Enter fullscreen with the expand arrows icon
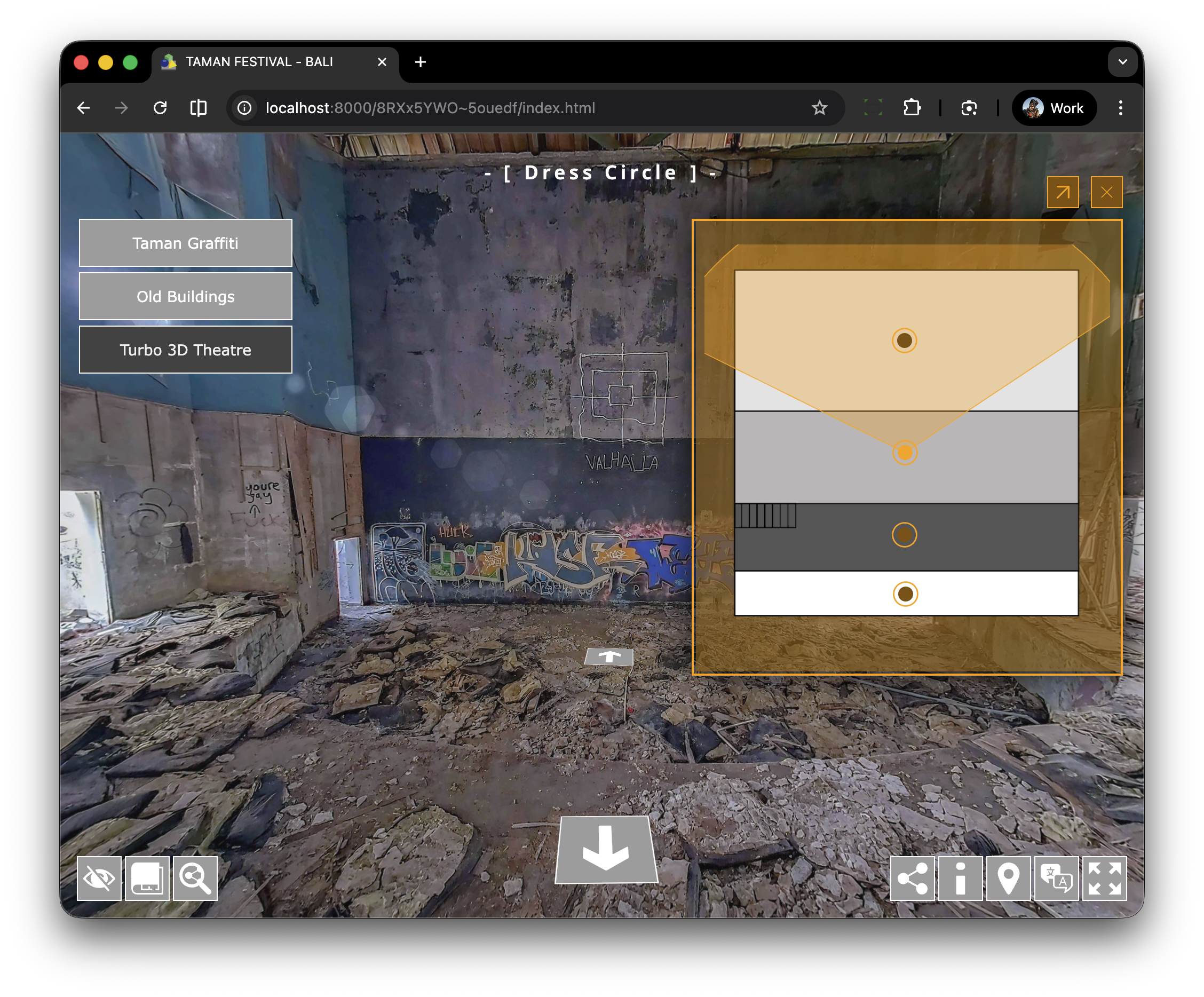 click(x=1104, y=878)
